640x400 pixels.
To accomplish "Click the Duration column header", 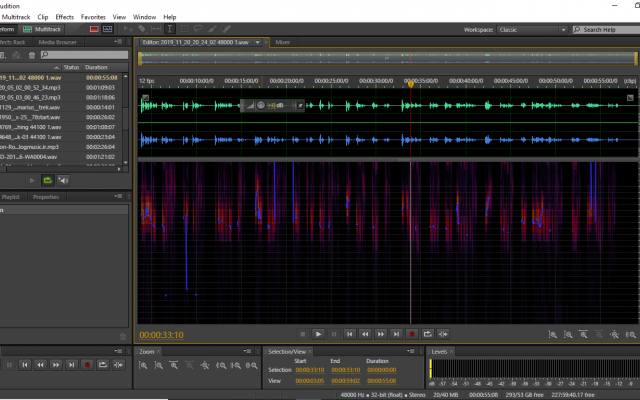I will coord(96,67).
